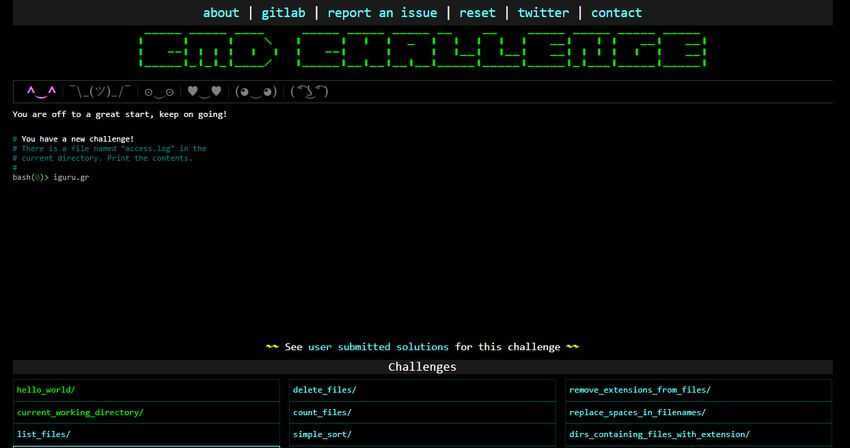Select the (◕‿◕) emoticon
Screen dimensions: 850x448
256,92
